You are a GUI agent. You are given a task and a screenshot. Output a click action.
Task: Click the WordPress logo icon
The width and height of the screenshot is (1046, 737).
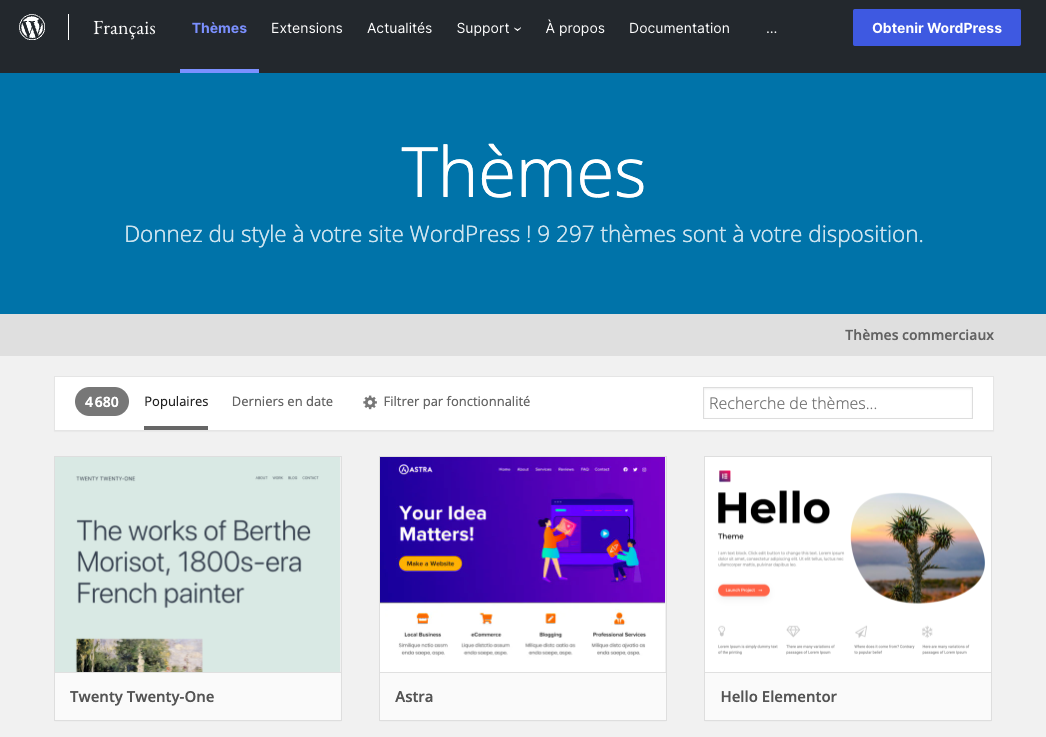[x=32, y=27]
